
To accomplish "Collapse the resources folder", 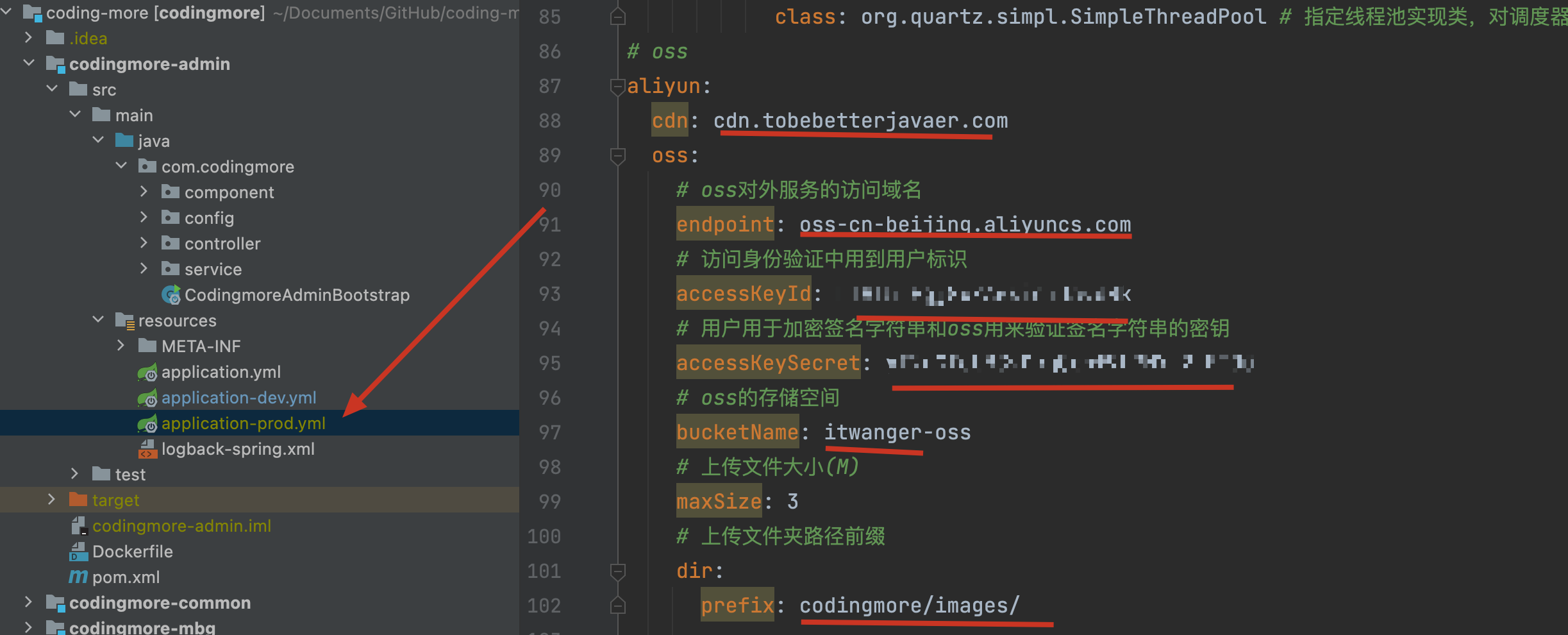I will pos(98,320).
